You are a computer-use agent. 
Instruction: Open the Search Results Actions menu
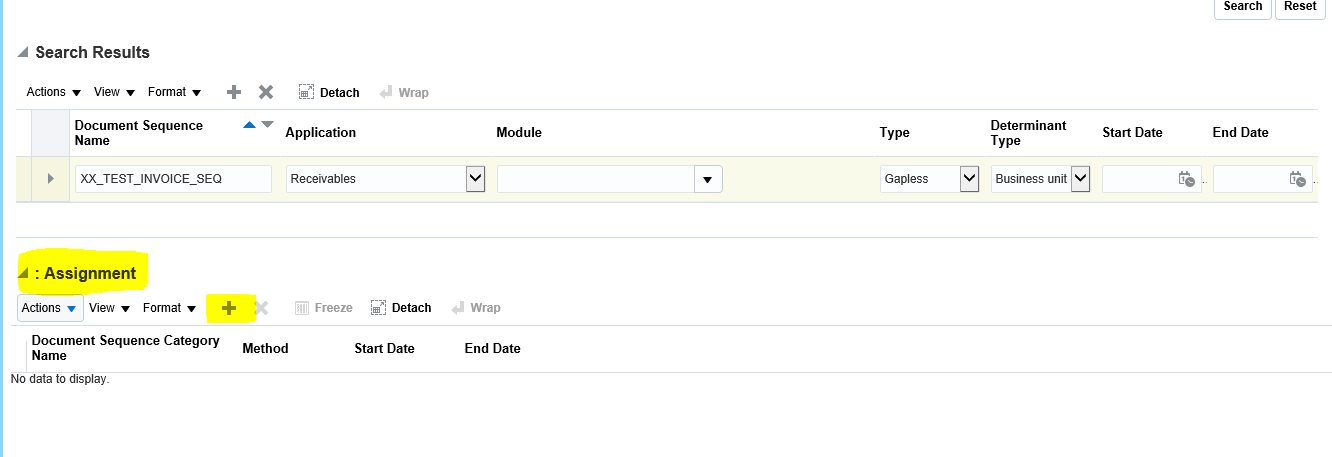pyautogui.click(x=53, y=92)
